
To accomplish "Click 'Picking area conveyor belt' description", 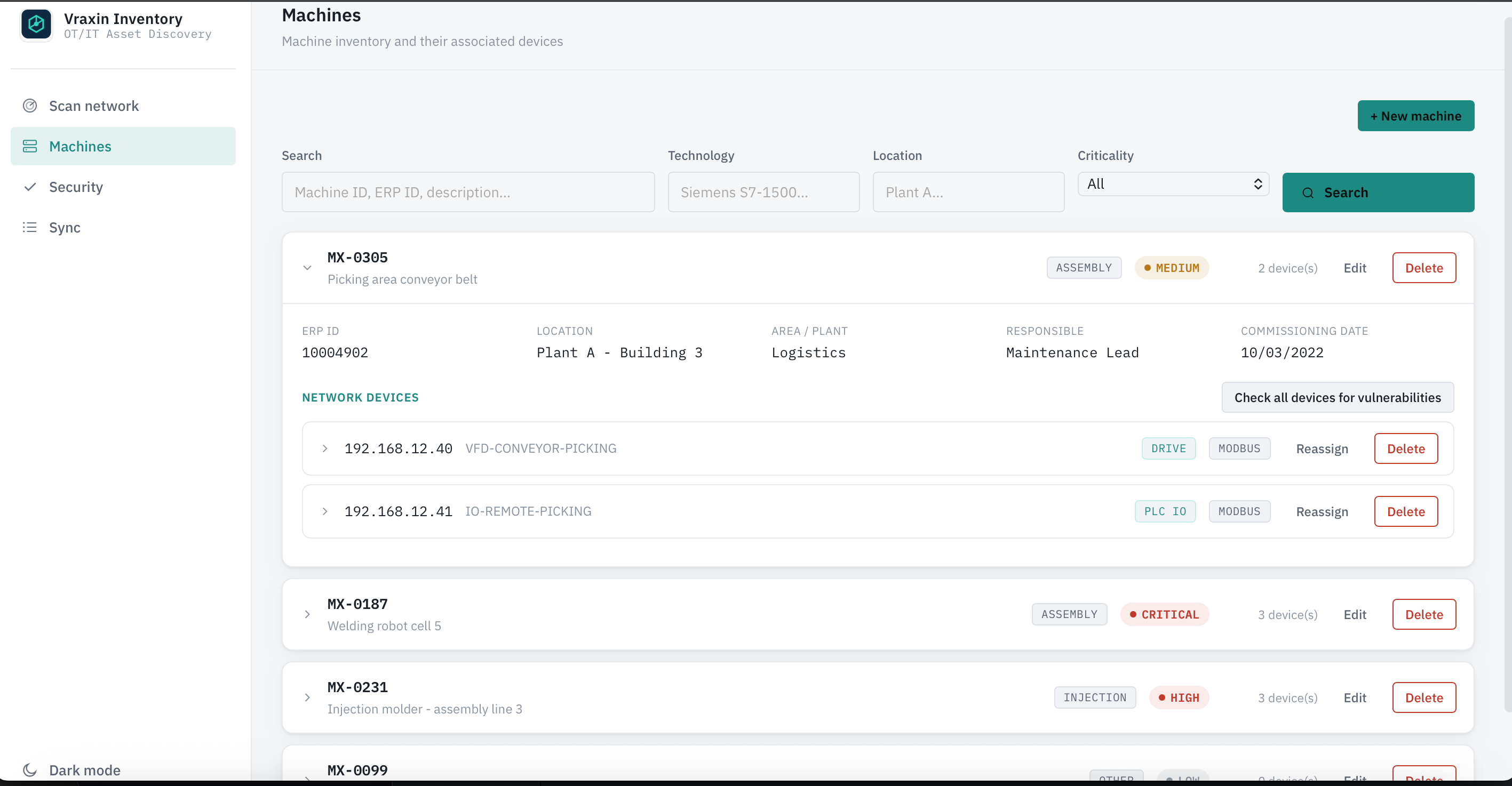I will click(x=402, y=279).
